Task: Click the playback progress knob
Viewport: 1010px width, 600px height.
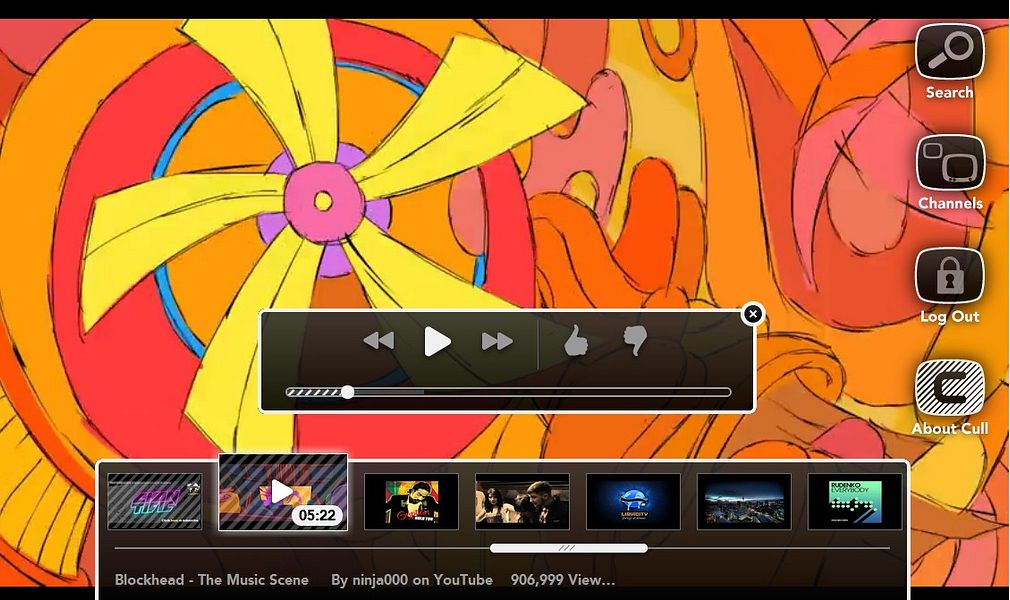Action: pyautogui.click(x=347, y=392)
